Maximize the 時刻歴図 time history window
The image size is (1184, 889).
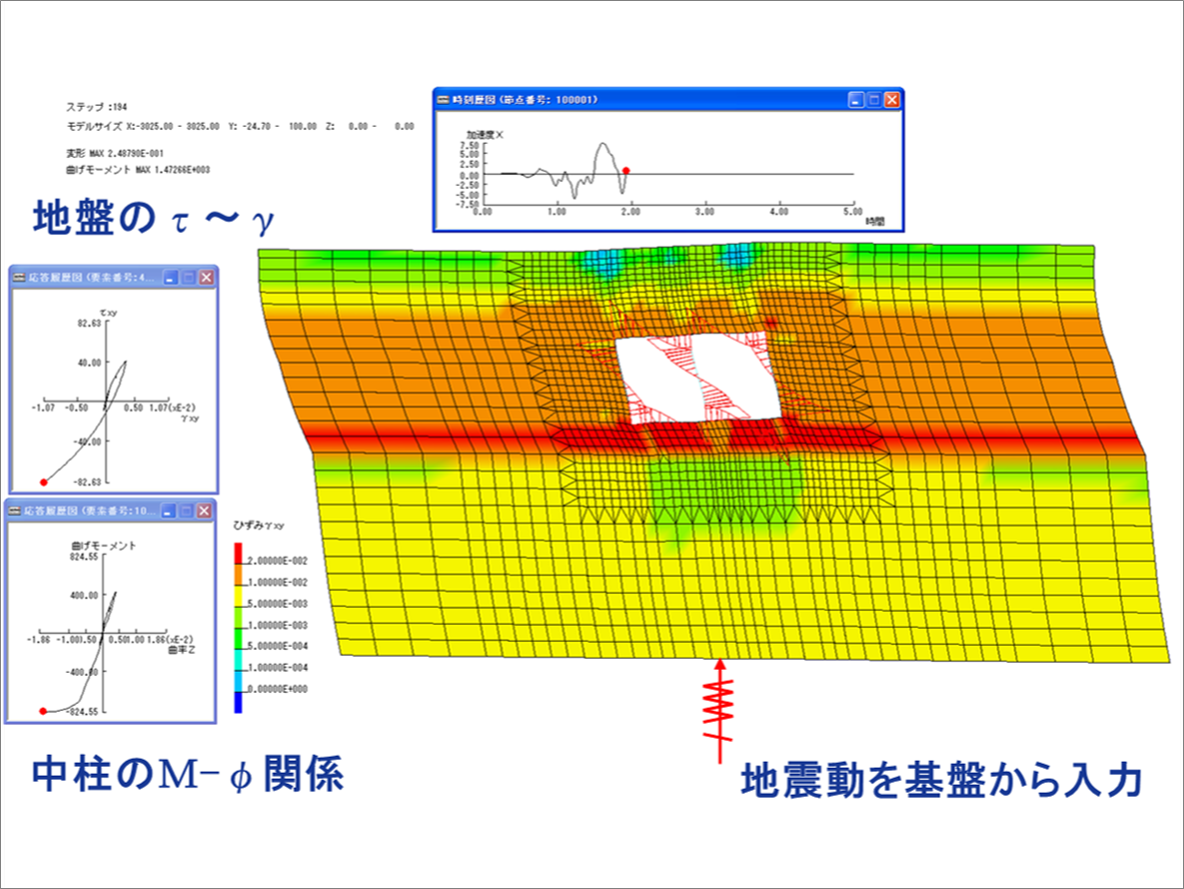pyautogui.click(x=873, y=100)
